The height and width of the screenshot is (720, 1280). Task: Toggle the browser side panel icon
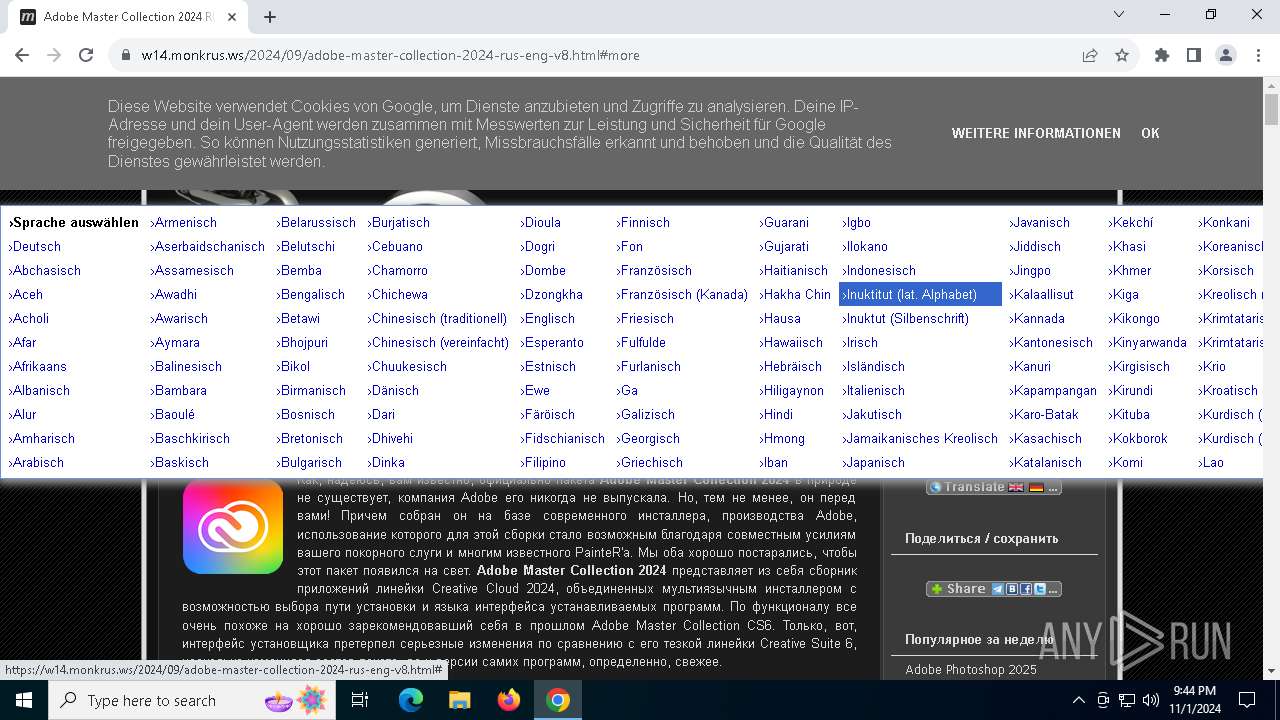coord(1194,55)
